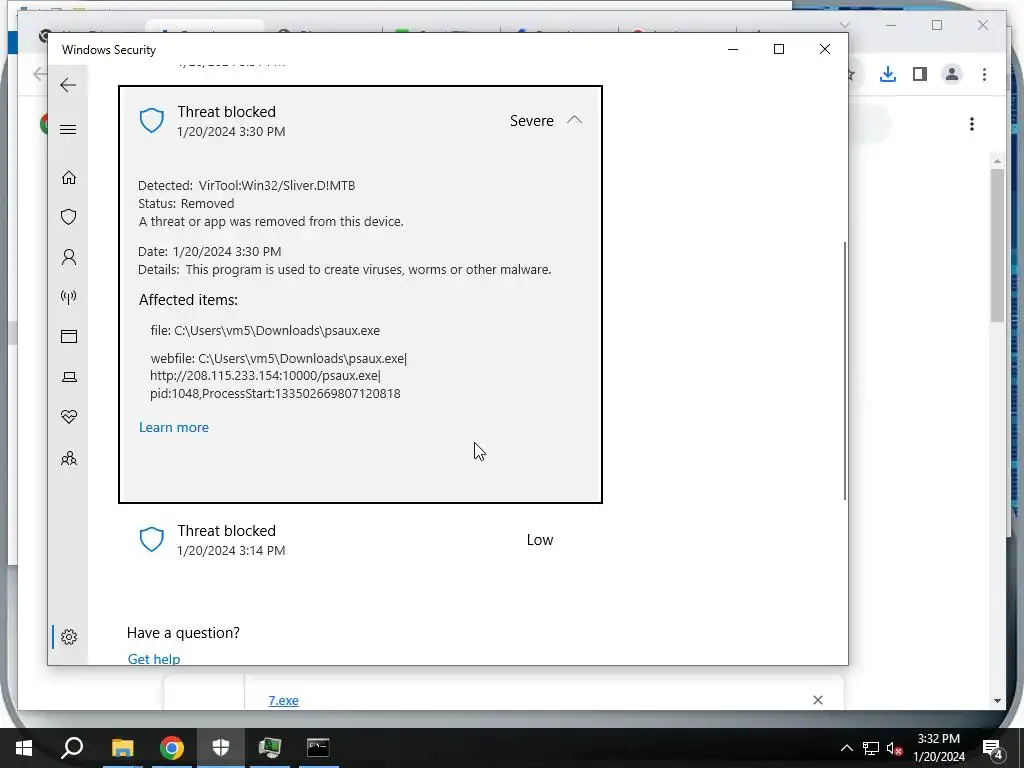Open the notification center with 4 alerts
Image resolution: width=1024 pixels, height=768 pixels.
pyautogui.click(x=993, y=748)
